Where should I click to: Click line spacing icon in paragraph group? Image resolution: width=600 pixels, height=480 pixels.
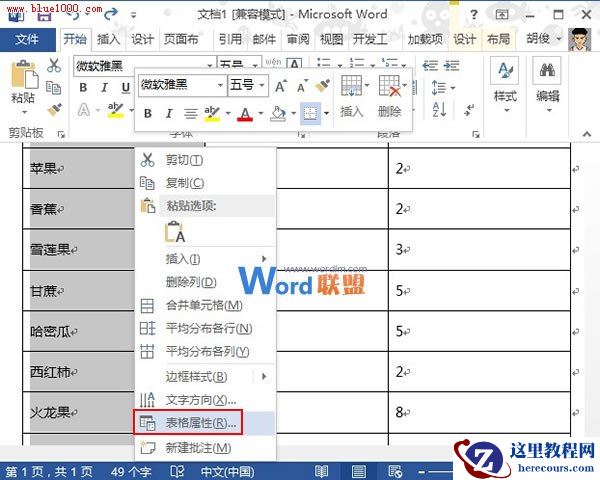(439, 88)
